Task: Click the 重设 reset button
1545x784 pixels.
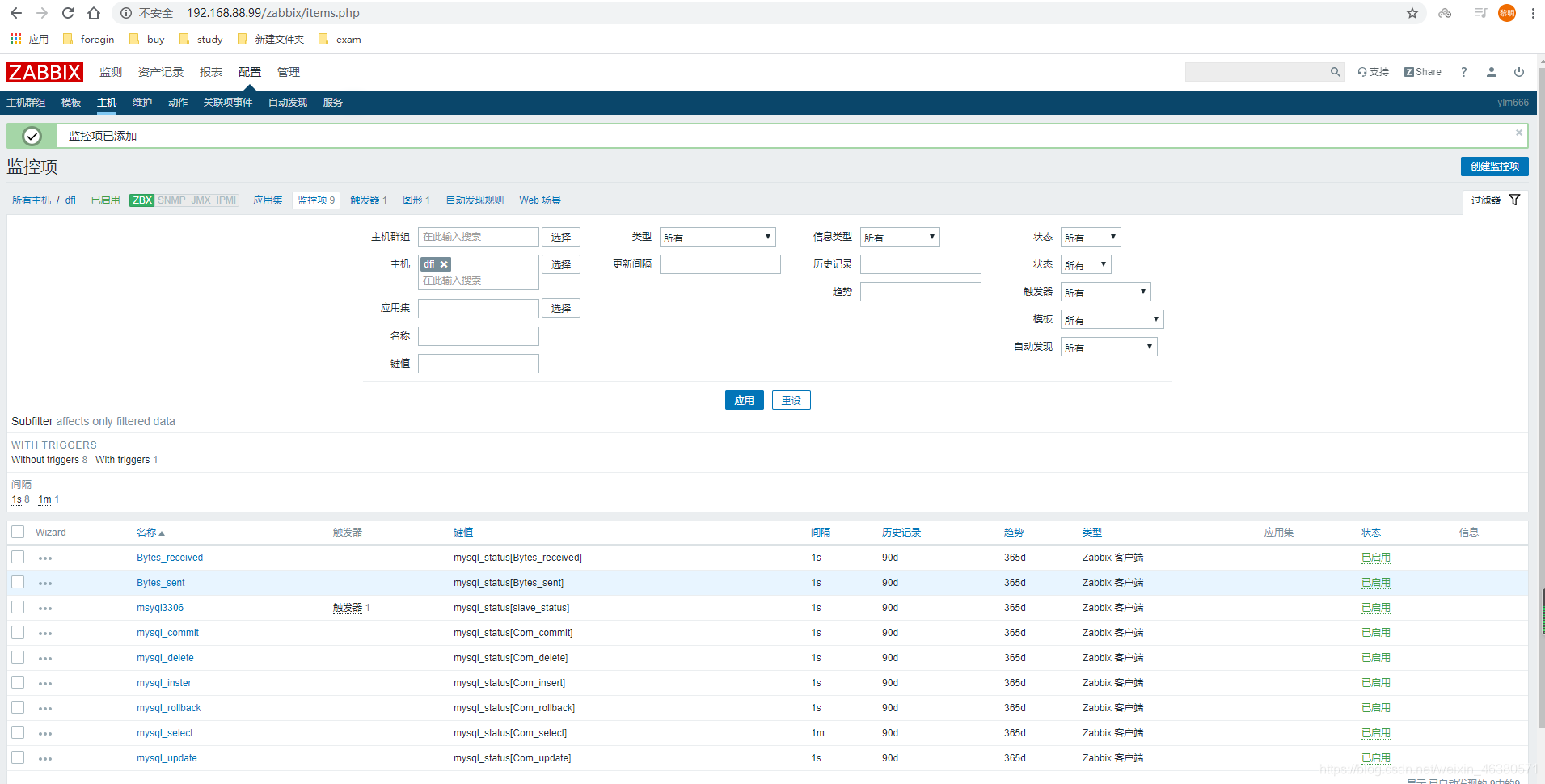Action: [791, 400]
